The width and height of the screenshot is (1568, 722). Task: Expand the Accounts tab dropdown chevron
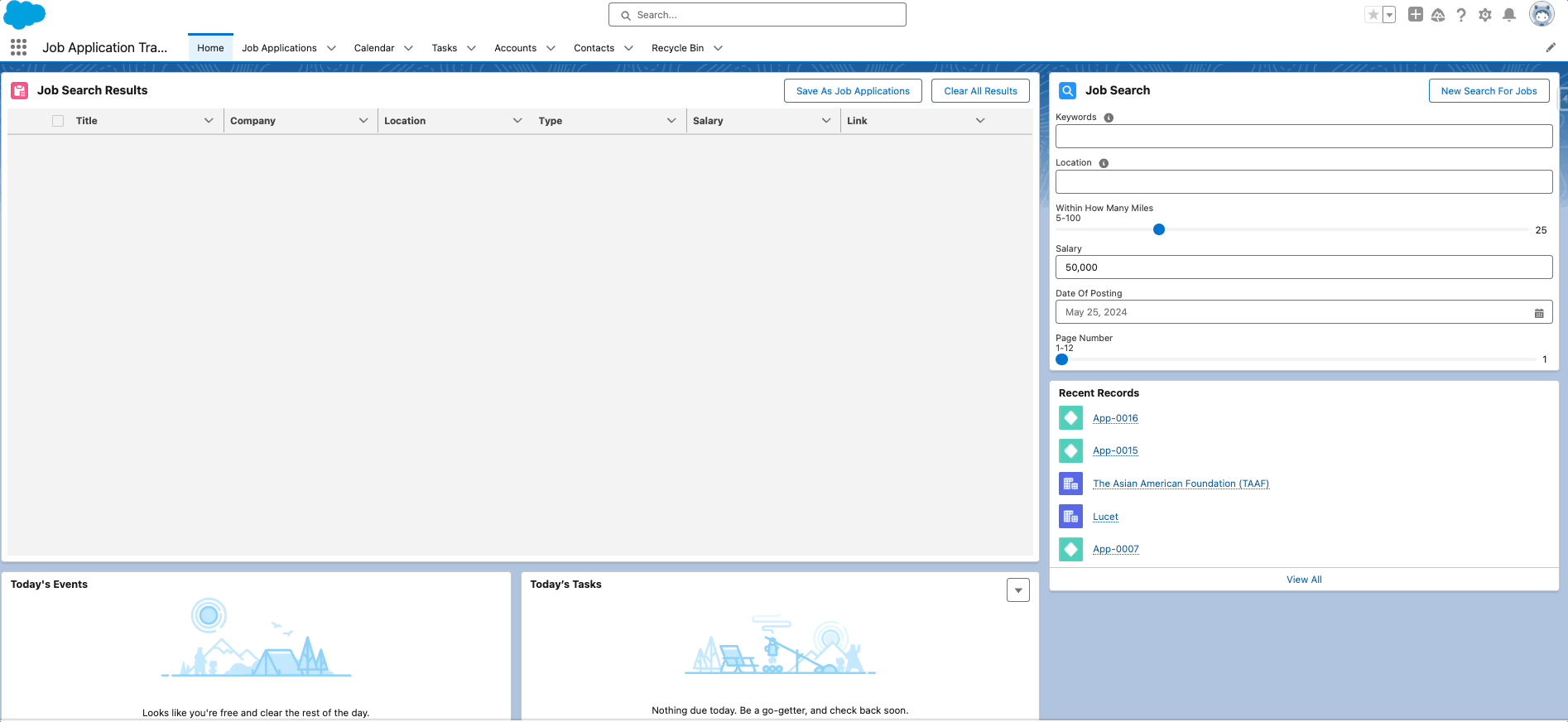coord(551,48)
